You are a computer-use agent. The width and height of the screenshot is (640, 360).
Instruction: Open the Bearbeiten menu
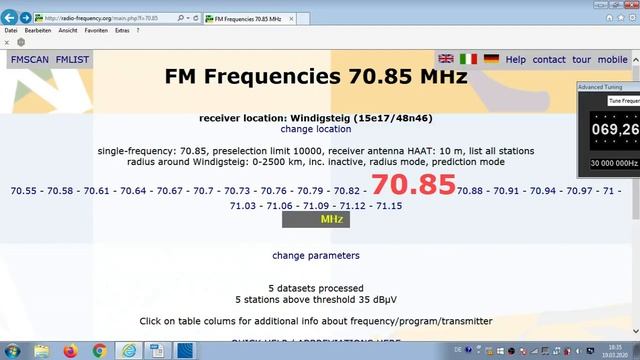[38, 30]
